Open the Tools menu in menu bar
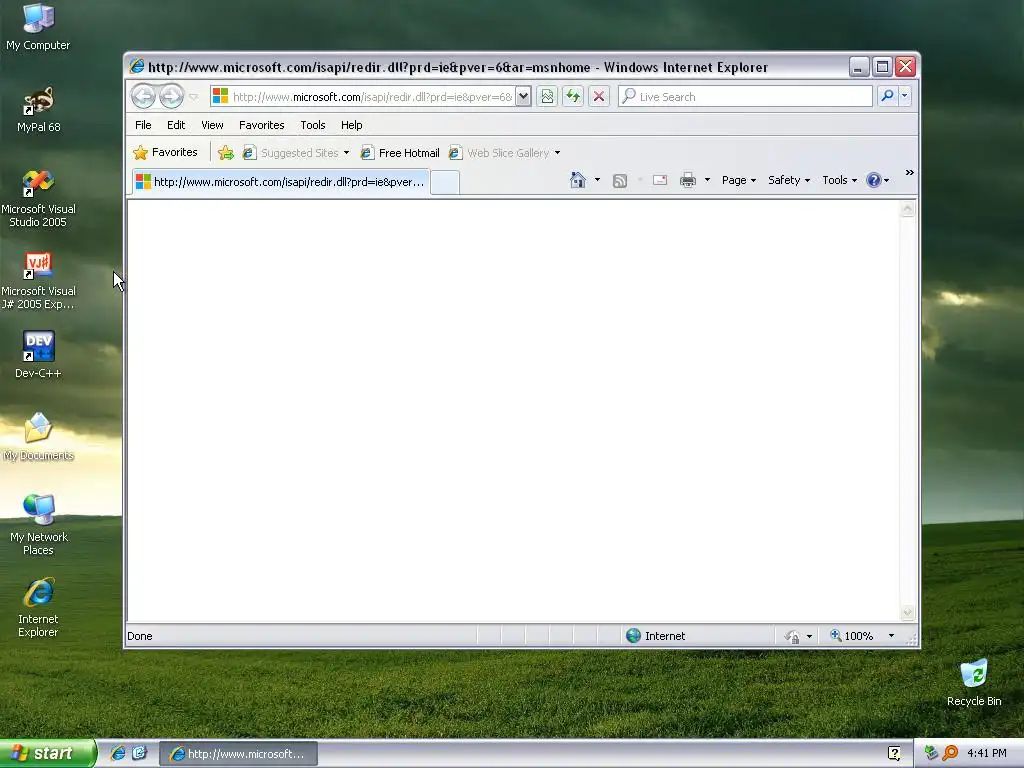 [x=313, y=125]
